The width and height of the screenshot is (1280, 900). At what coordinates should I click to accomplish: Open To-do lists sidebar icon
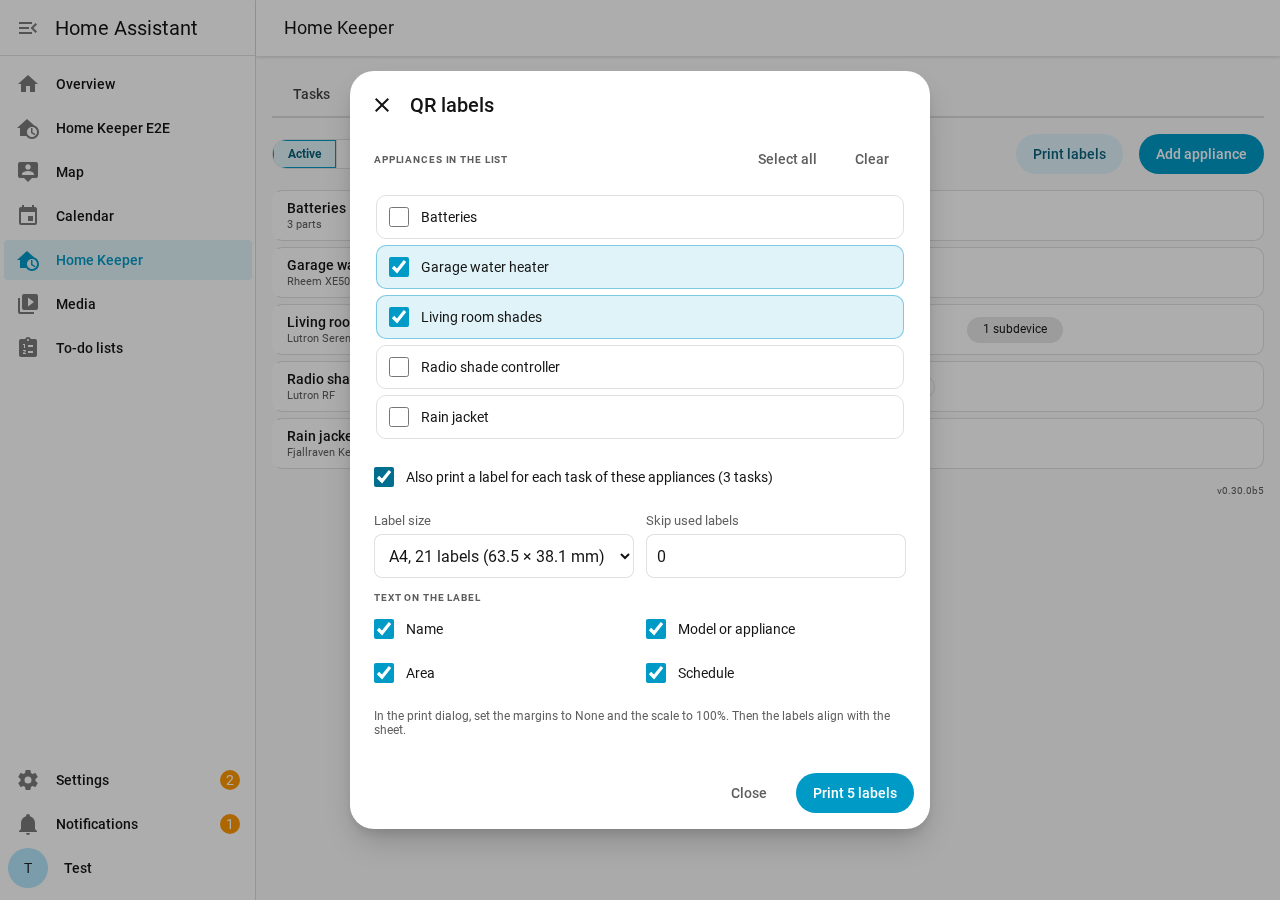coord(28,348)
